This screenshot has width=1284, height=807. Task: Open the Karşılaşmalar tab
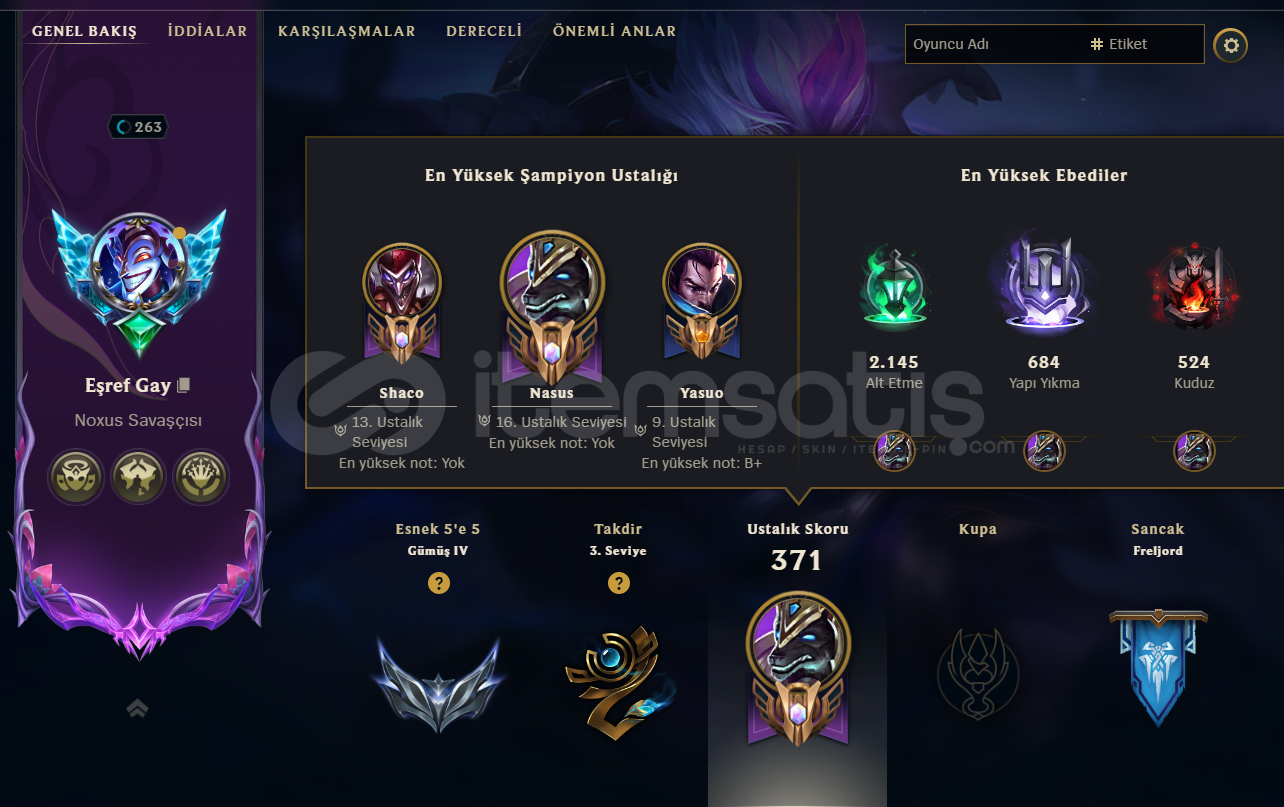[347, 31]
